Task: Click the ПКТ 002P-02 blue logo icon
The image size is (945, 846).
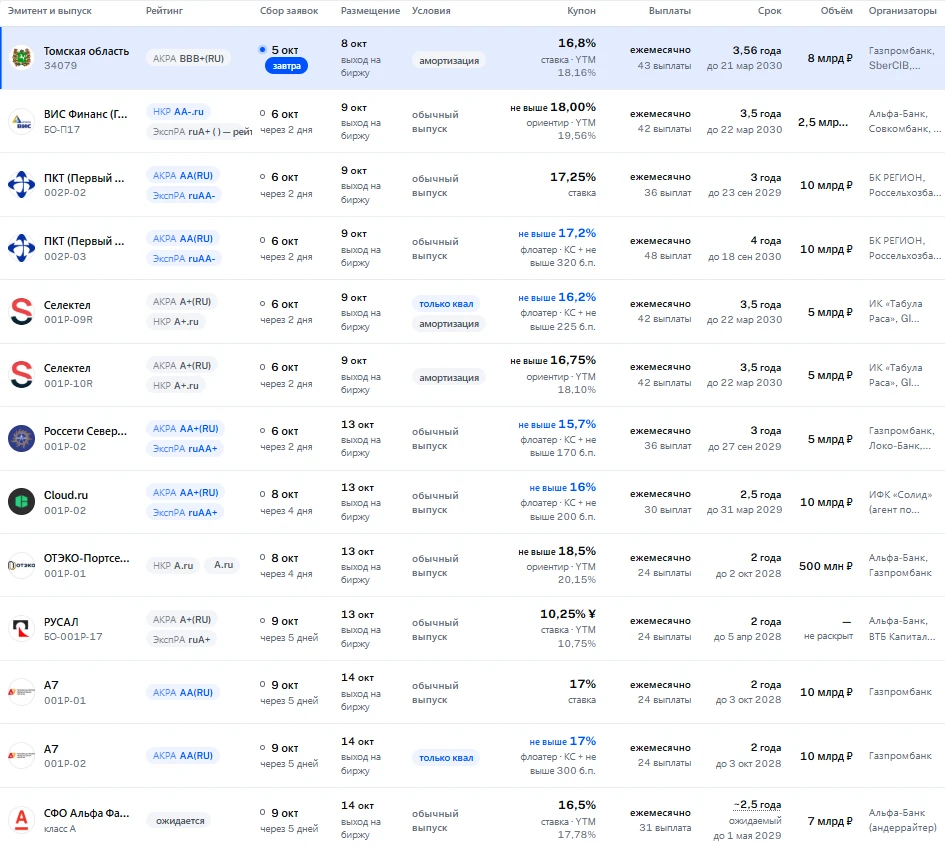Action: pos(22,184)
